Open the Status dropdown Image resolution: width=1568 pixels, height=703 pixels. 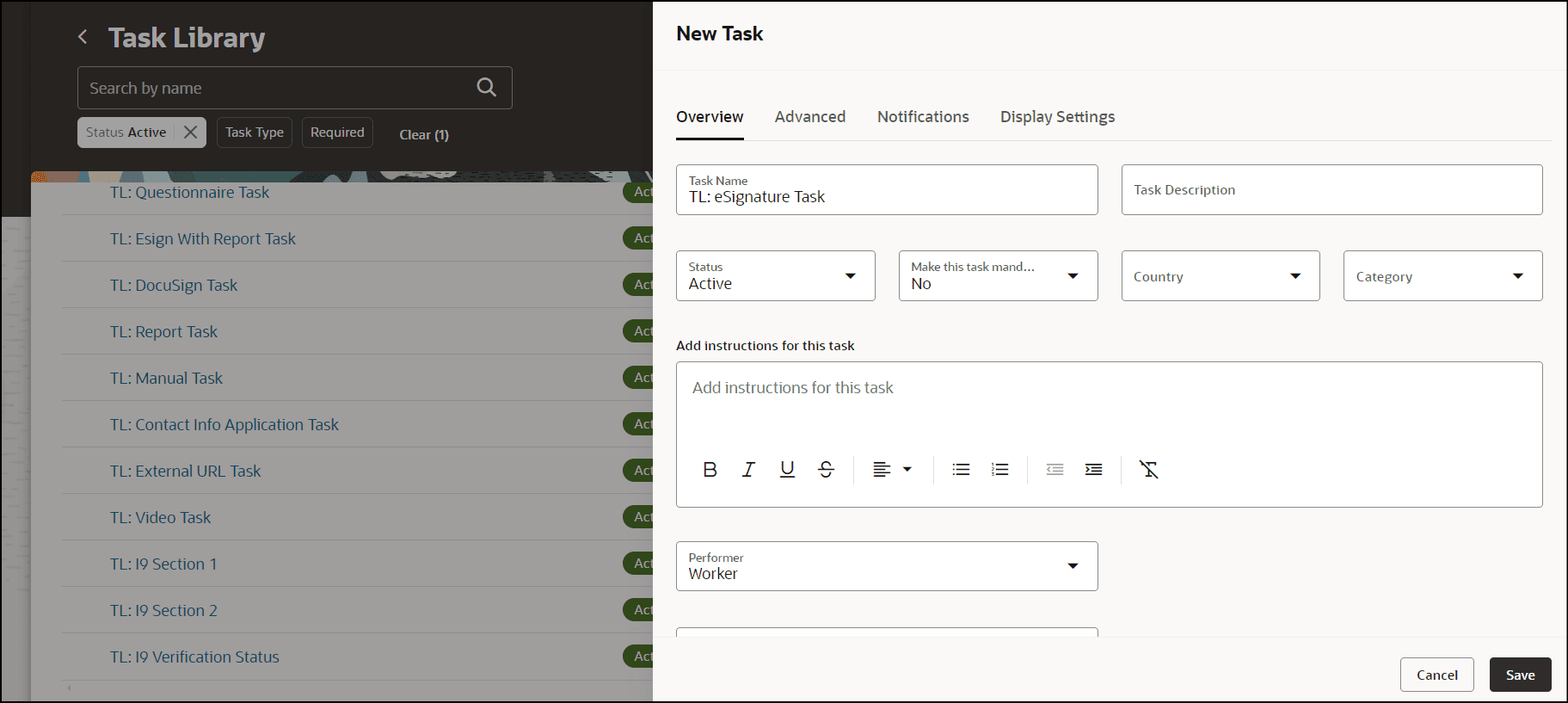775,276
